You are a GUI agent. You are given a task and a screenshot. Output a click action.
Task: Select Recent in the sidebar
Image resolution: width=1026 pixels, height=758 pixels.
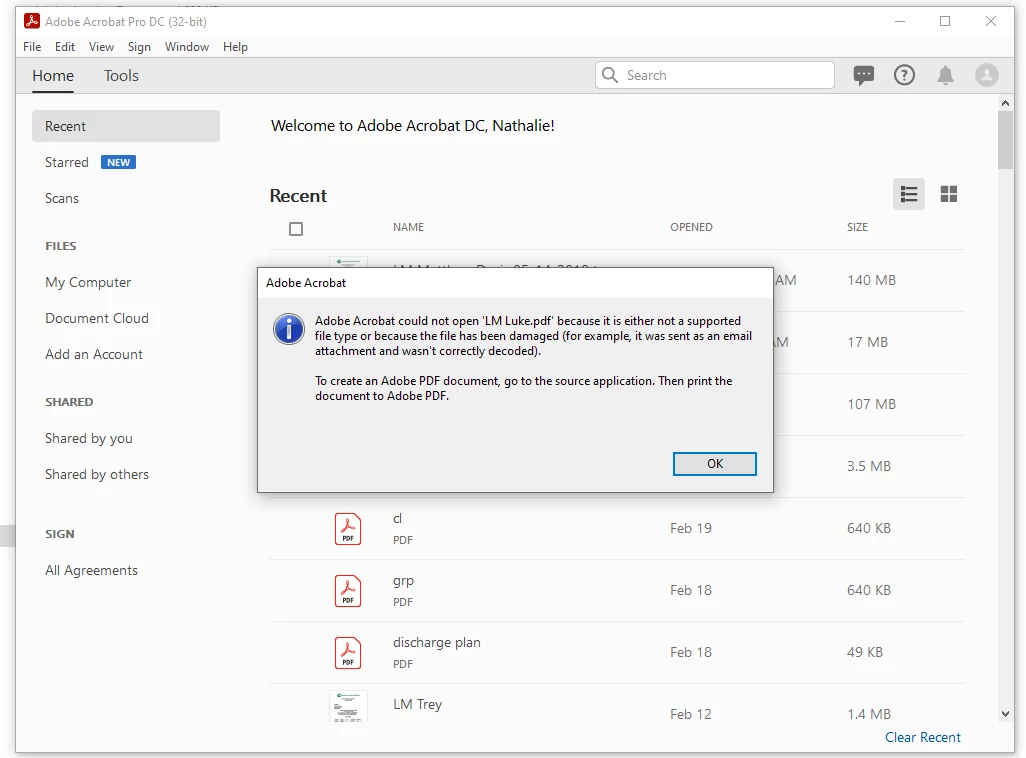[126, 126]
